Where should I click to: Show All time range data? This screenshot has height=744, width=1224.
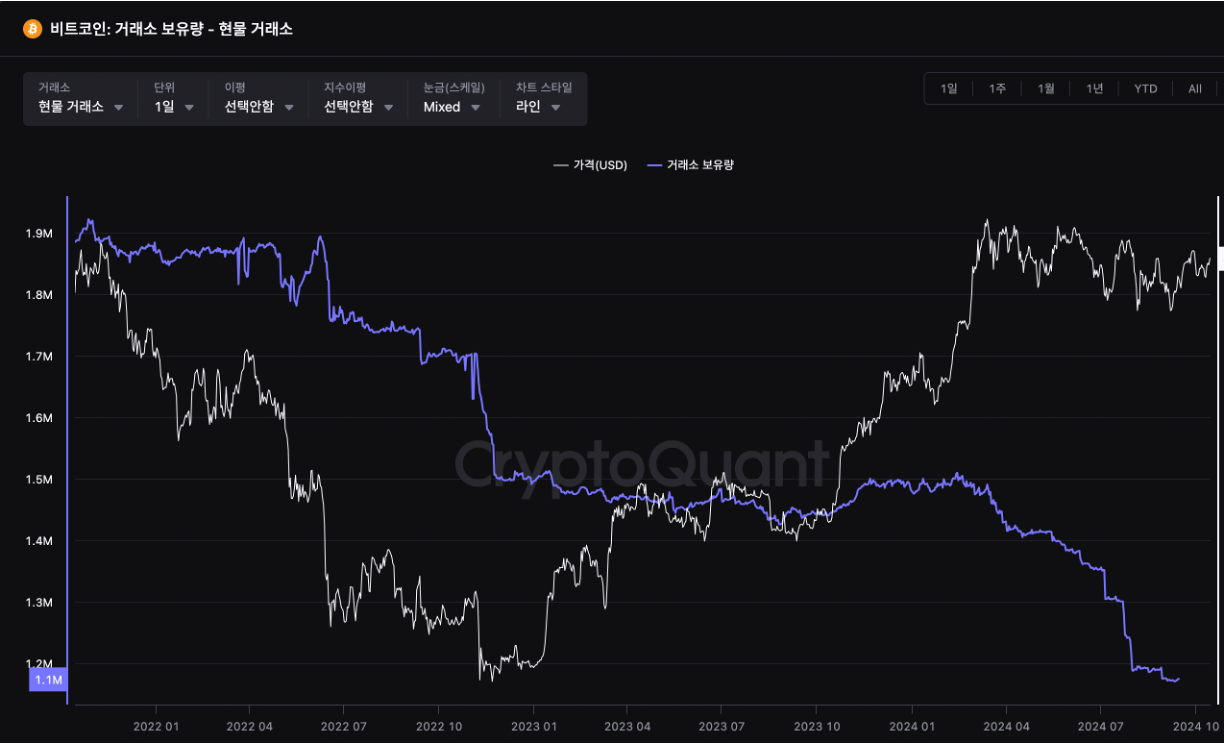1194,89
